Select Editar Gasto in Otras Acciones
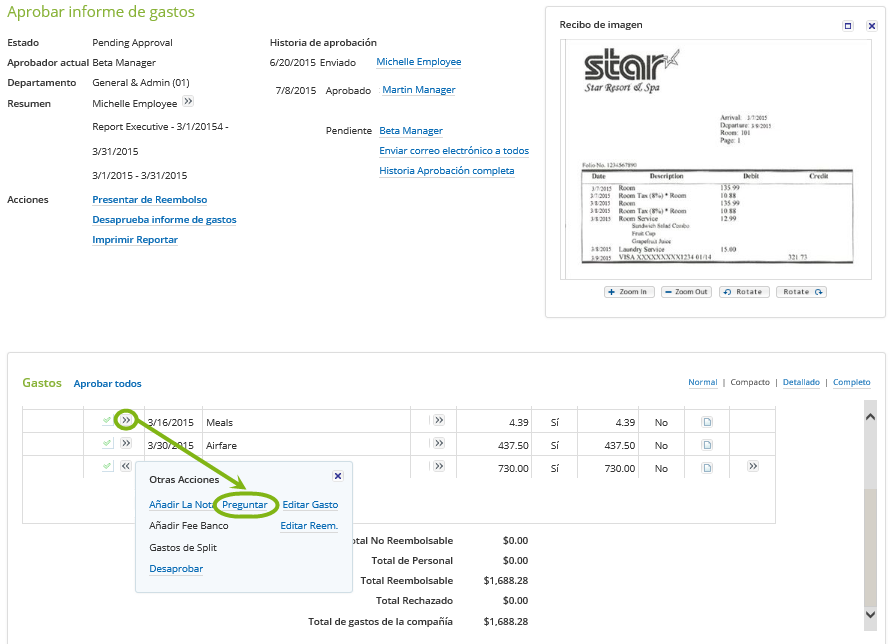Image resolution: width=895 pixels, height=644 pixels. pos(310,505)
